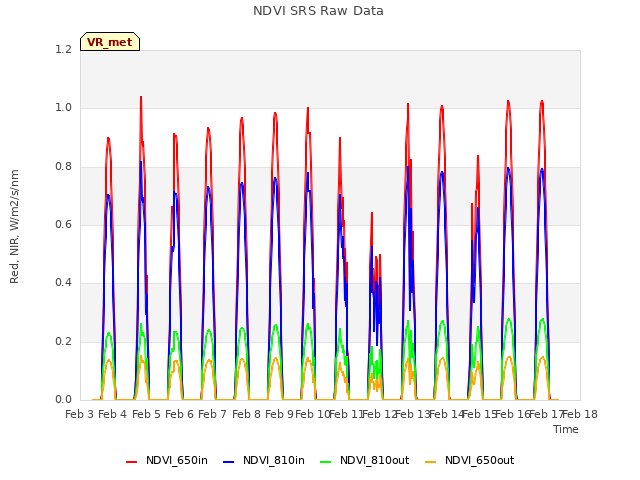Click the Feb 3 x-axis label

tap(80, 414)
